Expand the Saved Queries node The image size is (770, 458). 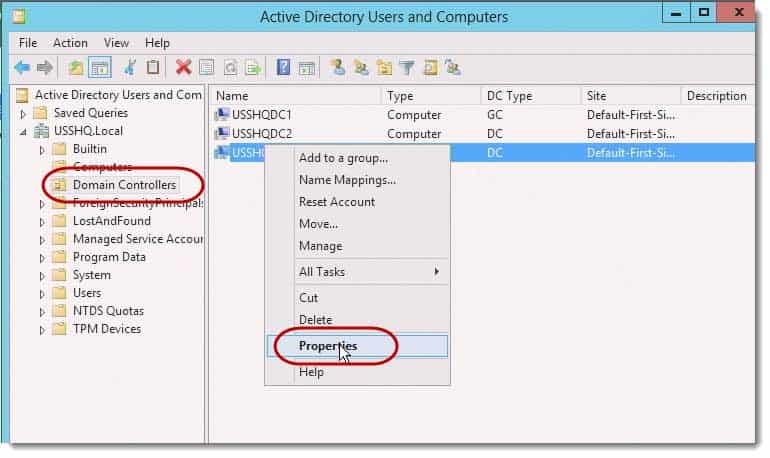(23, 114)
